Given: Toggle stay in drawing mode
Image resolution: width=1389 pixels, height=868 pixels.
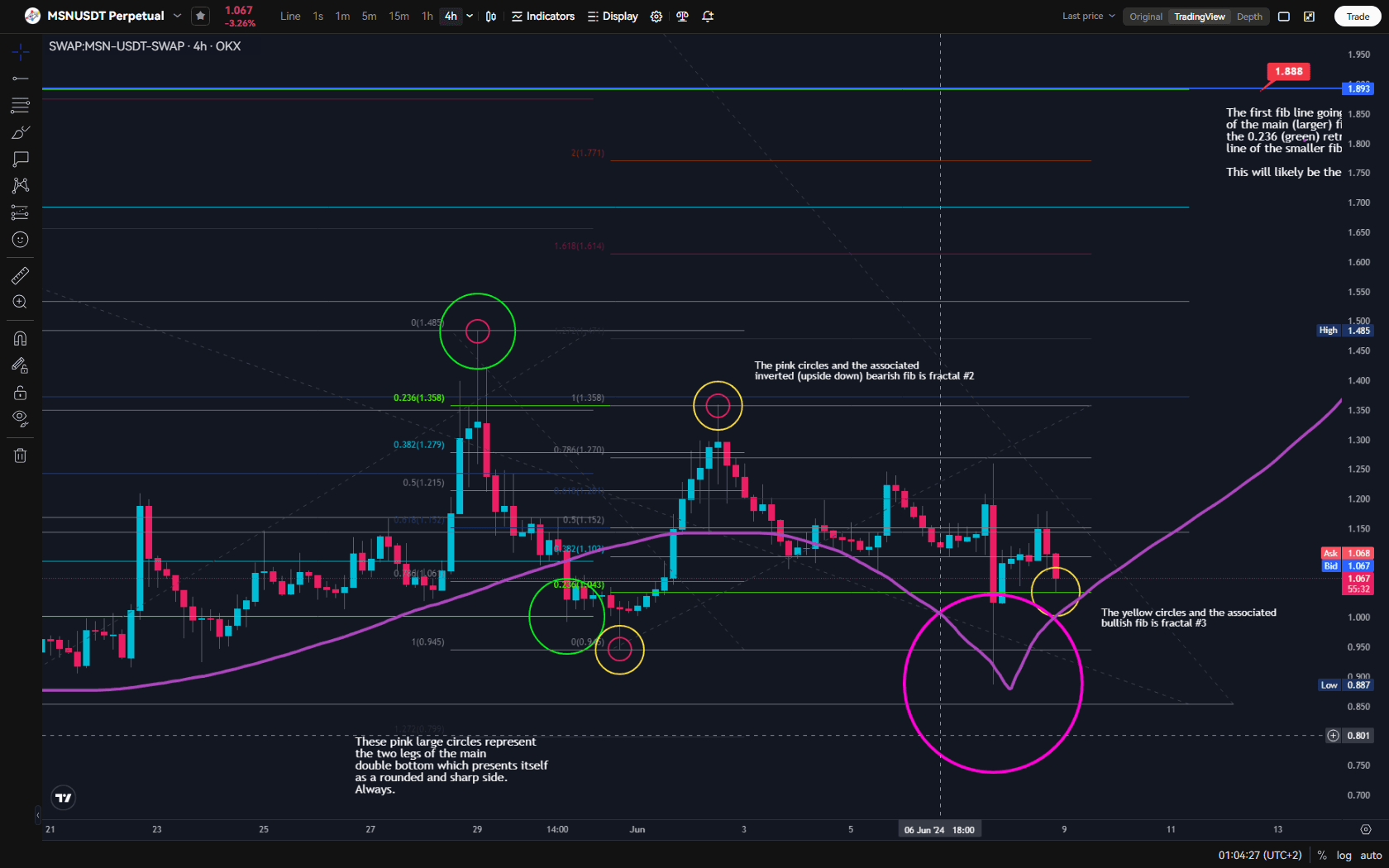Looking at the screenshot, I should point(21,365).
